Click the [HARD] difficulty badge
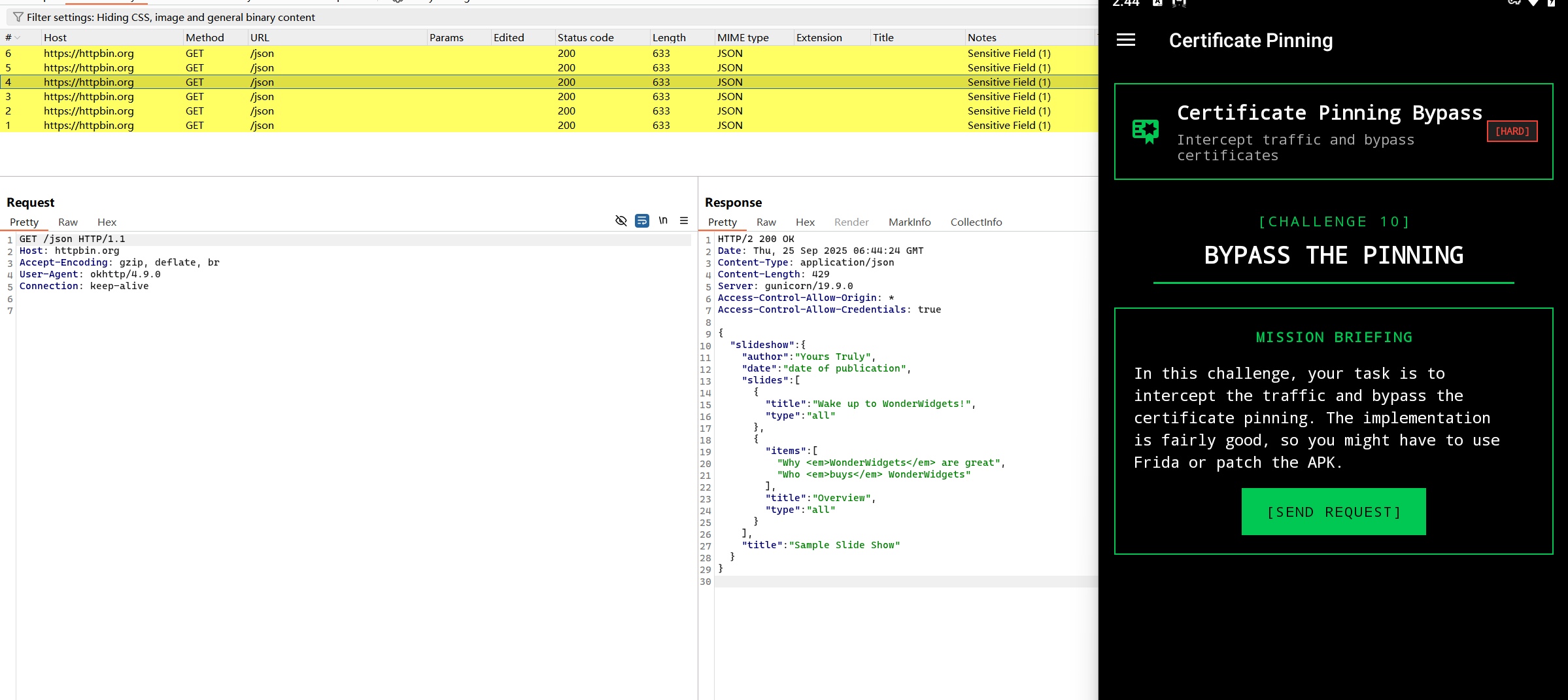 tap(1512, 131)
